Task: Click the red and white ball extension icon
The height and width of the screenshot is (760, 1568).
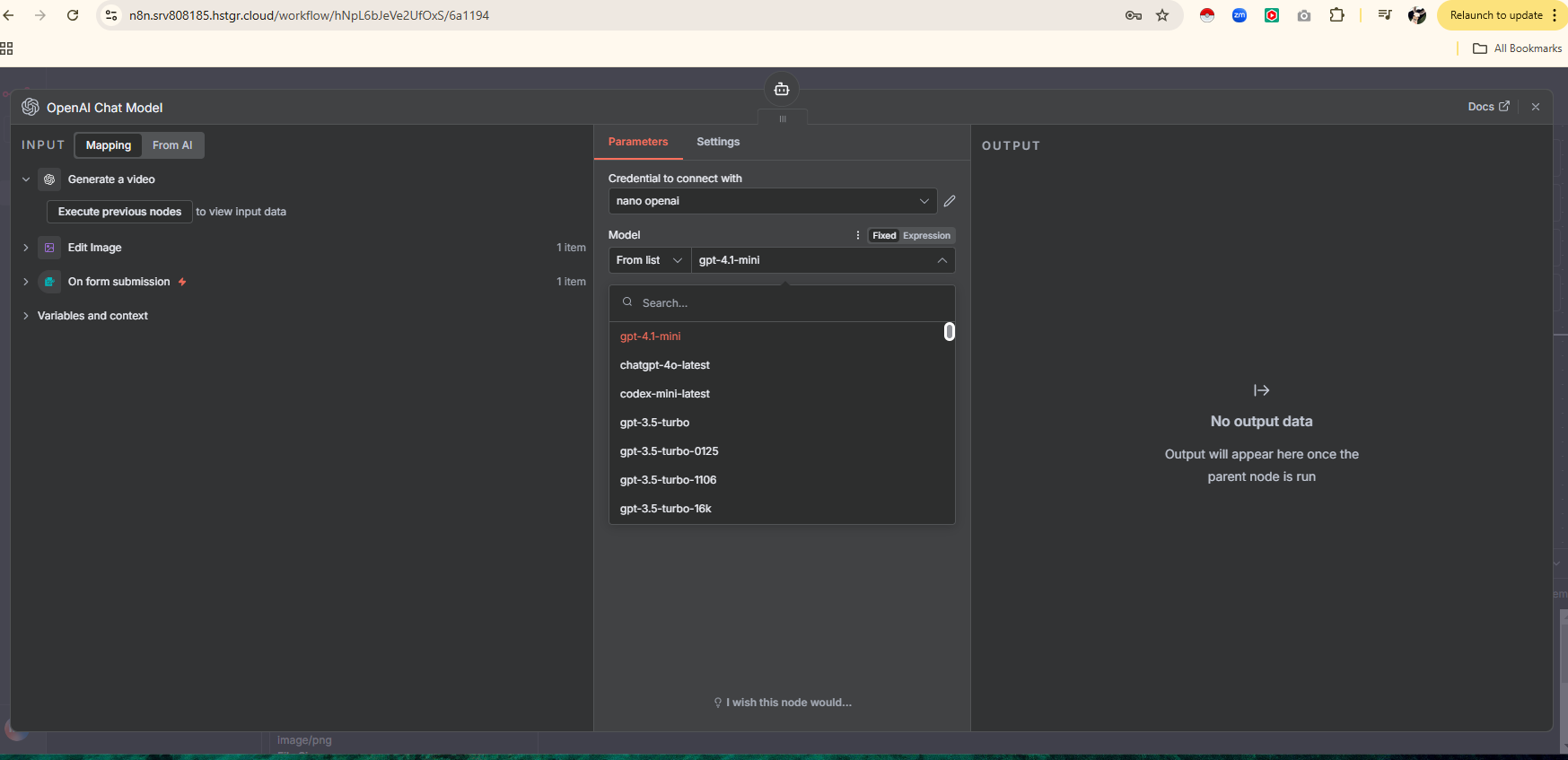Action: (x=1207, y=15)
